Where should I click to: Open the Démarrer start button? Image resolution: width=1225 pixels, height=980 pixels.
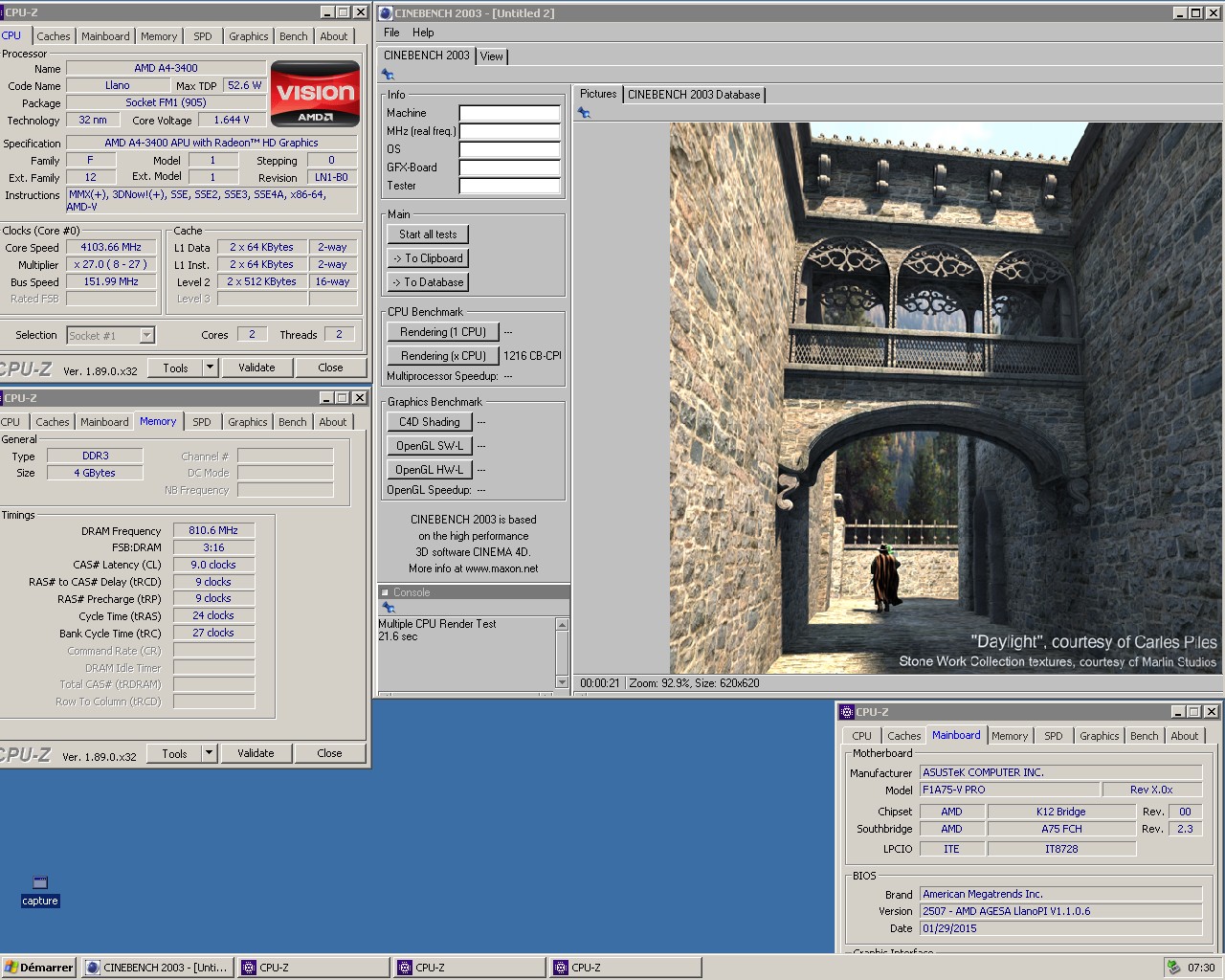click(x=38, y=968)
